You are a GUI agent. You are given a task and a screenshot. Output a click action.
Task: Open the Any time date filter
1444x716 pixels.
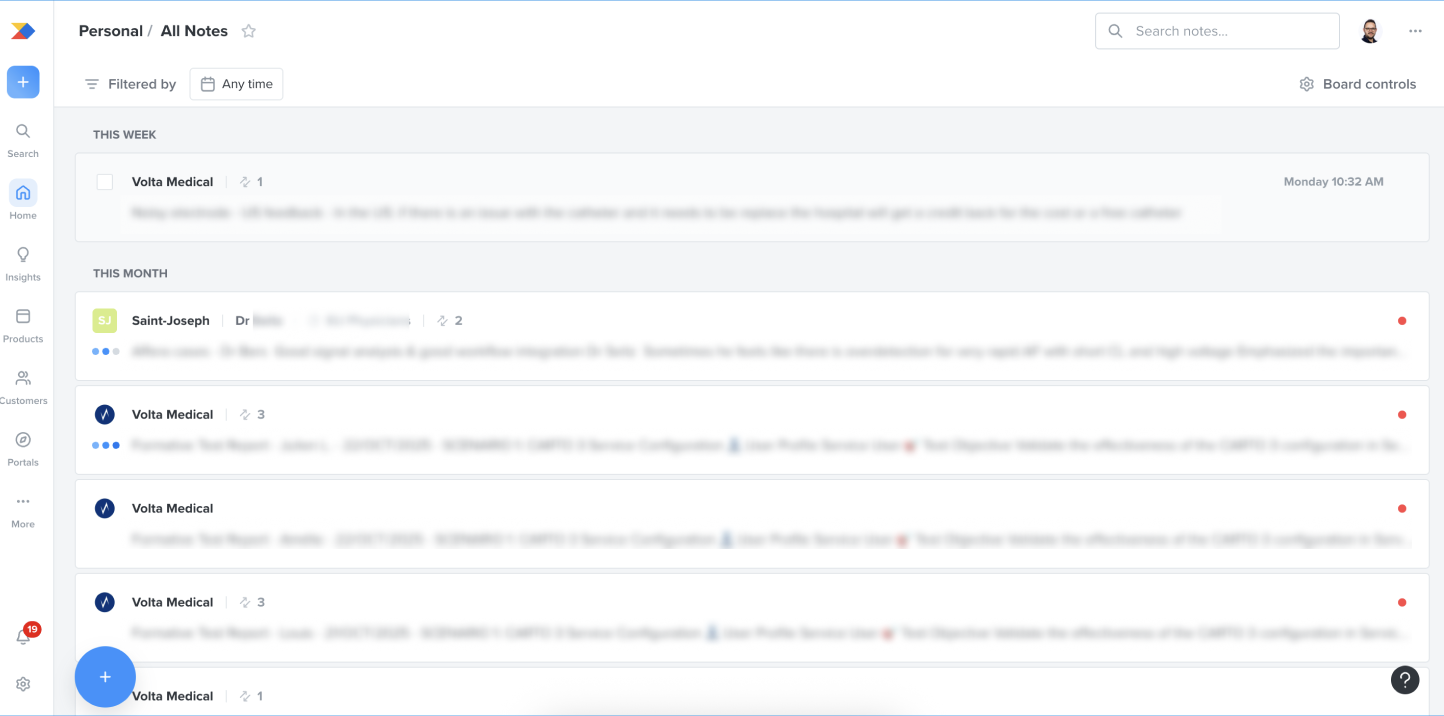[x=236, y=84]
